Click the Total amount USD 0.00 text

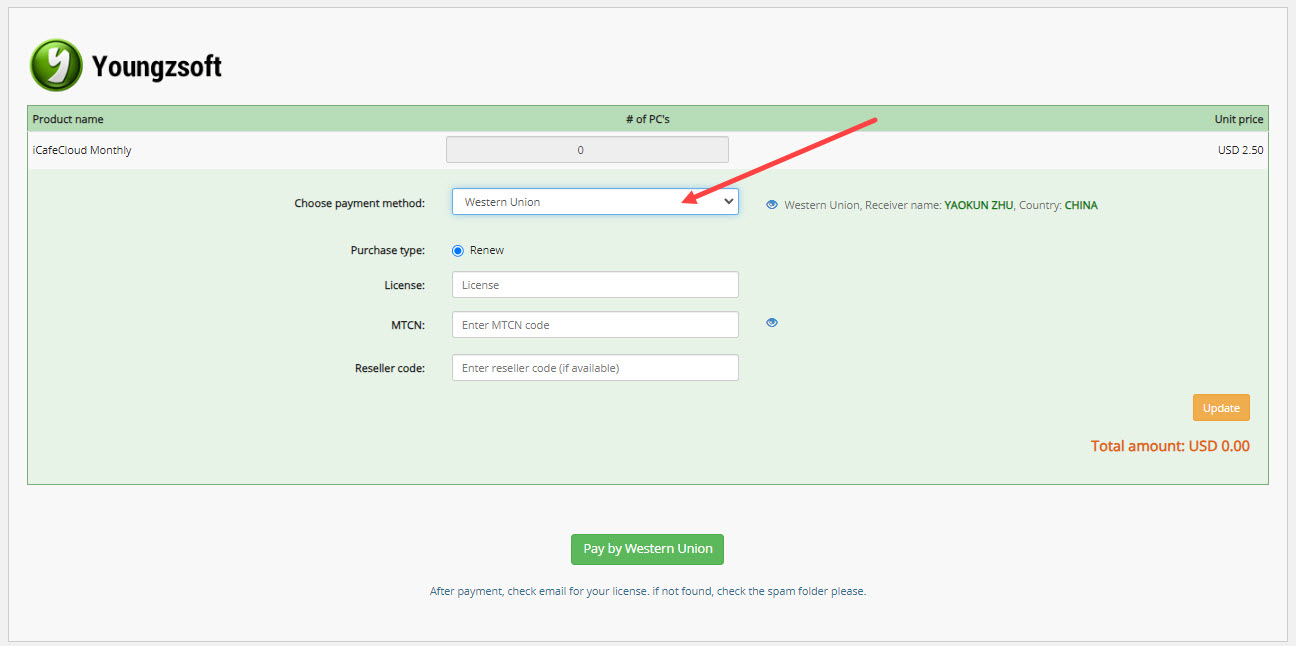(1170, 446)
